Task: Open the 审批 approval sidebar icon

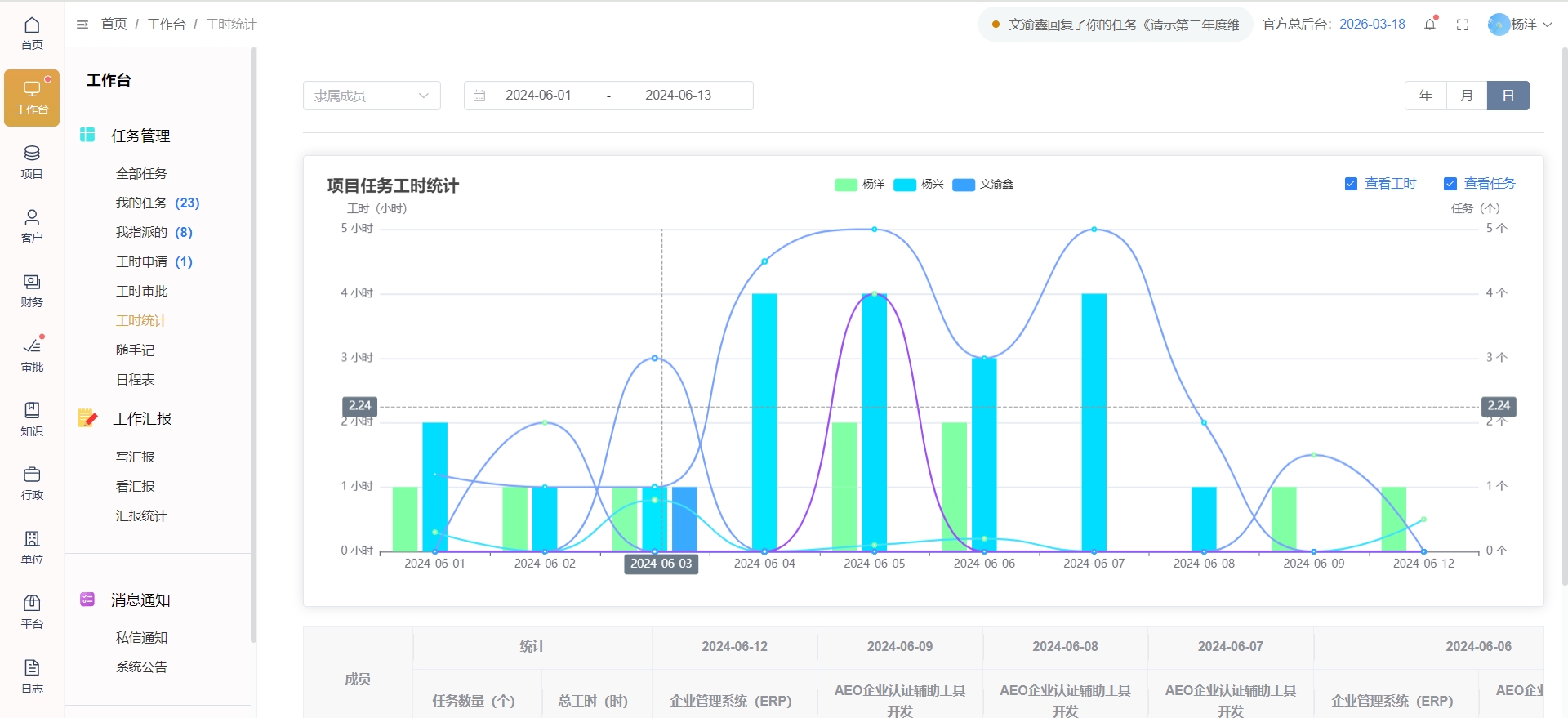Action: (32, 355)
